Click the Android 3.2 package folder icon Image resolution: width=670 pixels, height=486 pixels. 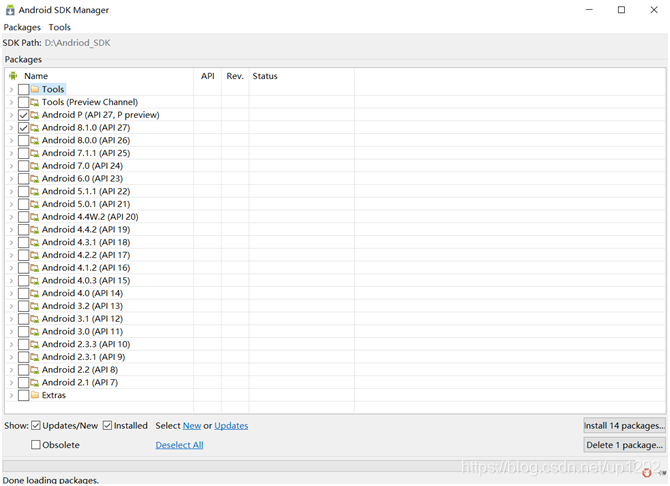coord(35,306)
